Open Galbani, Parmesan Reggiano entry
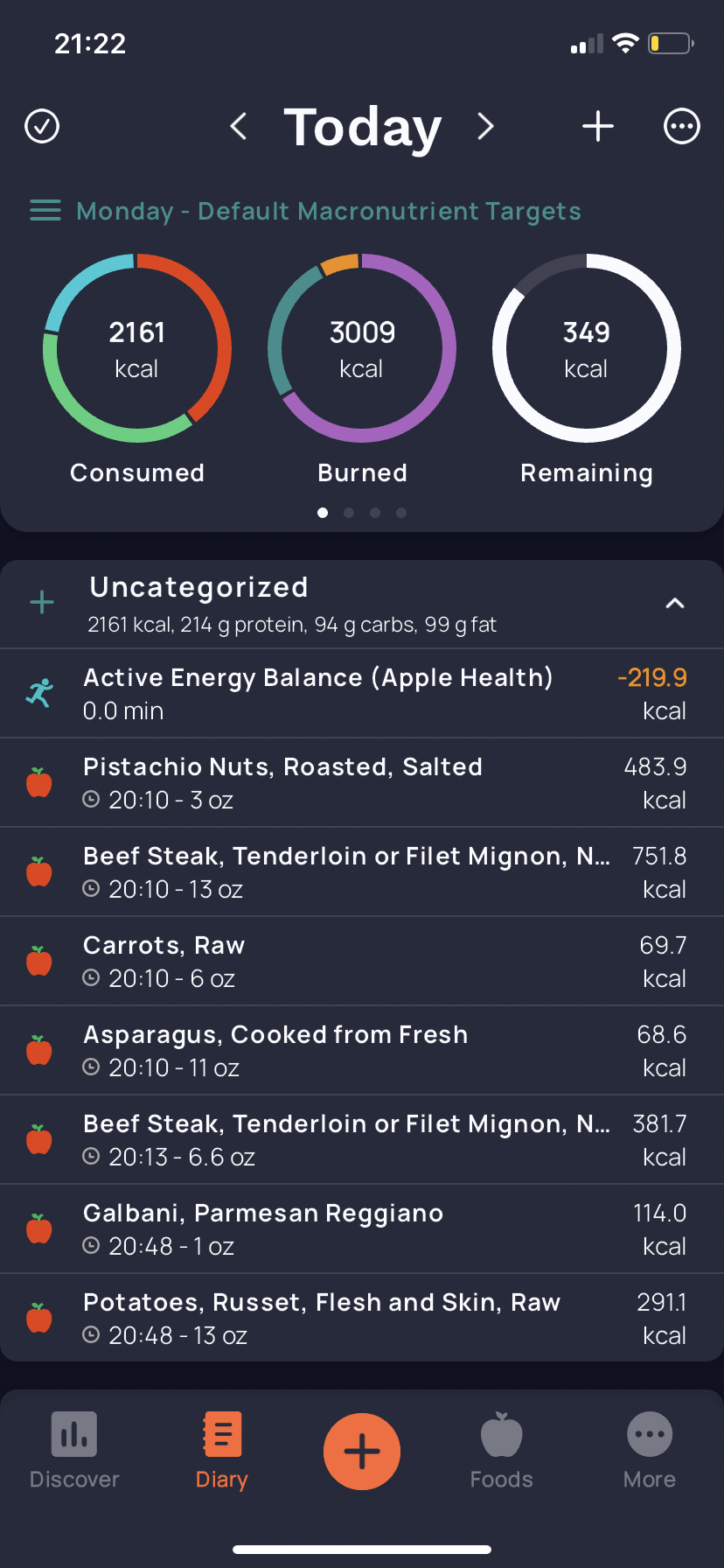724x1568 pixels. (362, 1229)
